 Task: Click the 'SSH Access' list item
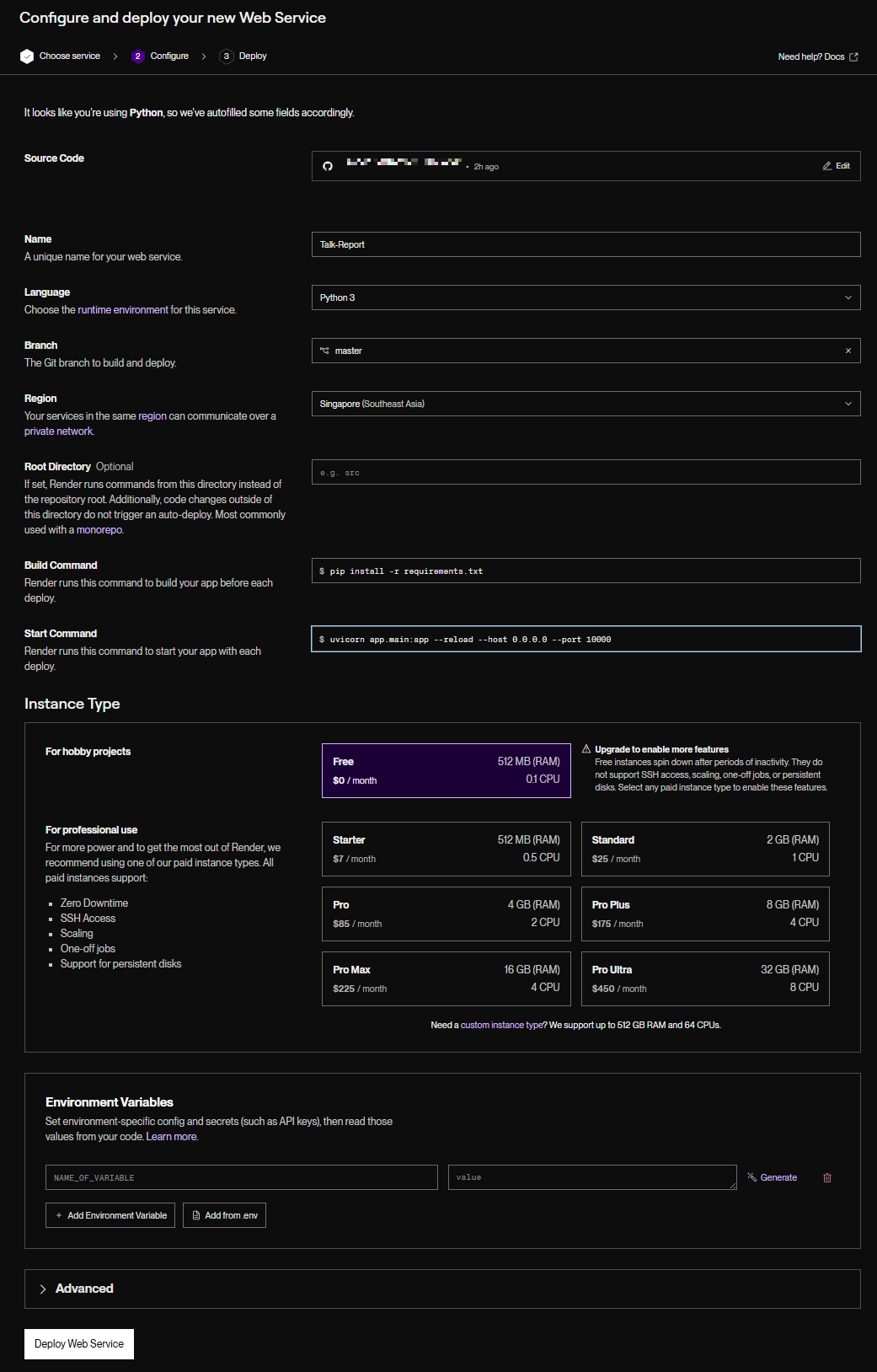coord(88,919)
